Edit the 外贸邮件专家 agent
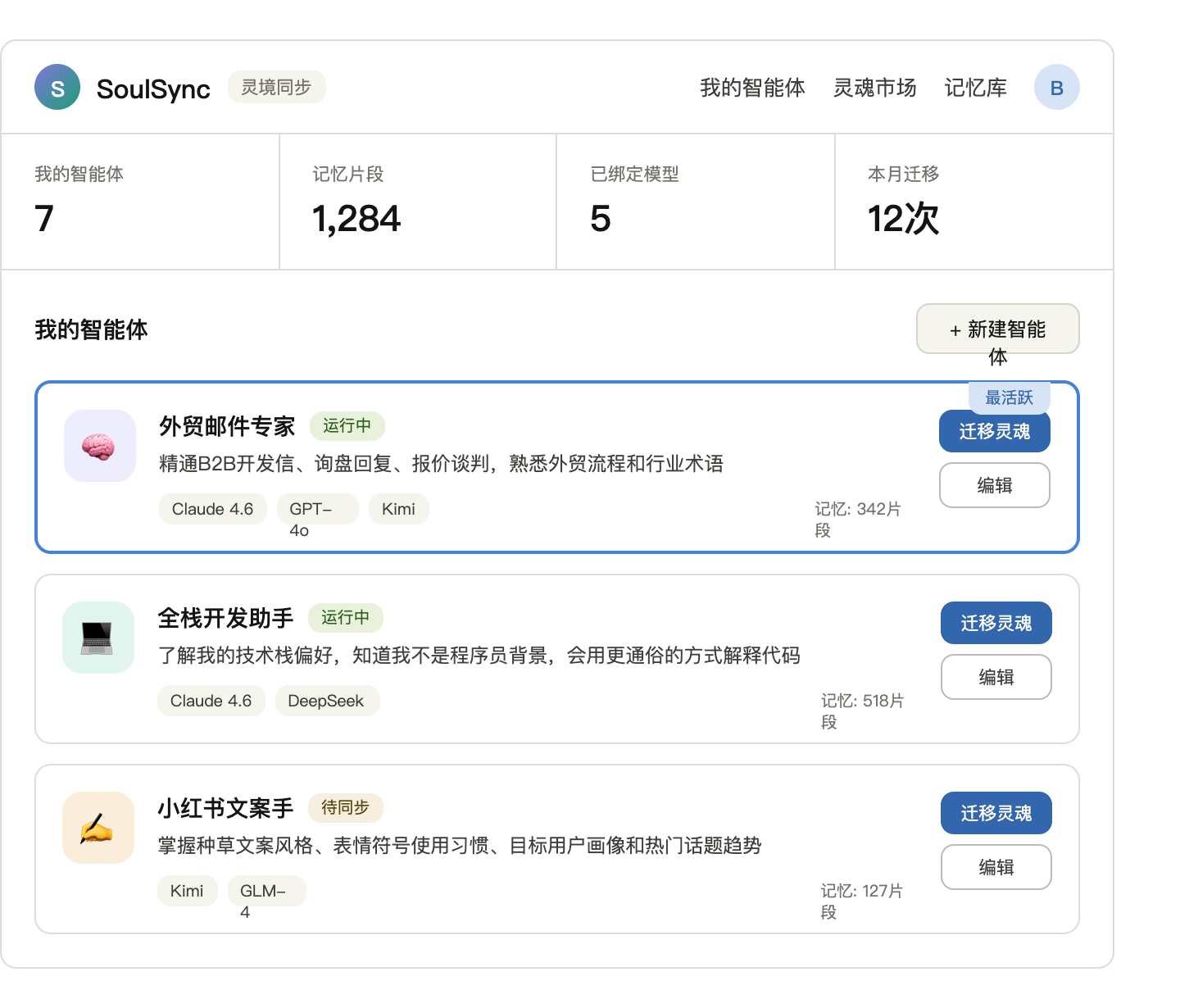This screenshot has height=1008, width=1180. [994, 485]
